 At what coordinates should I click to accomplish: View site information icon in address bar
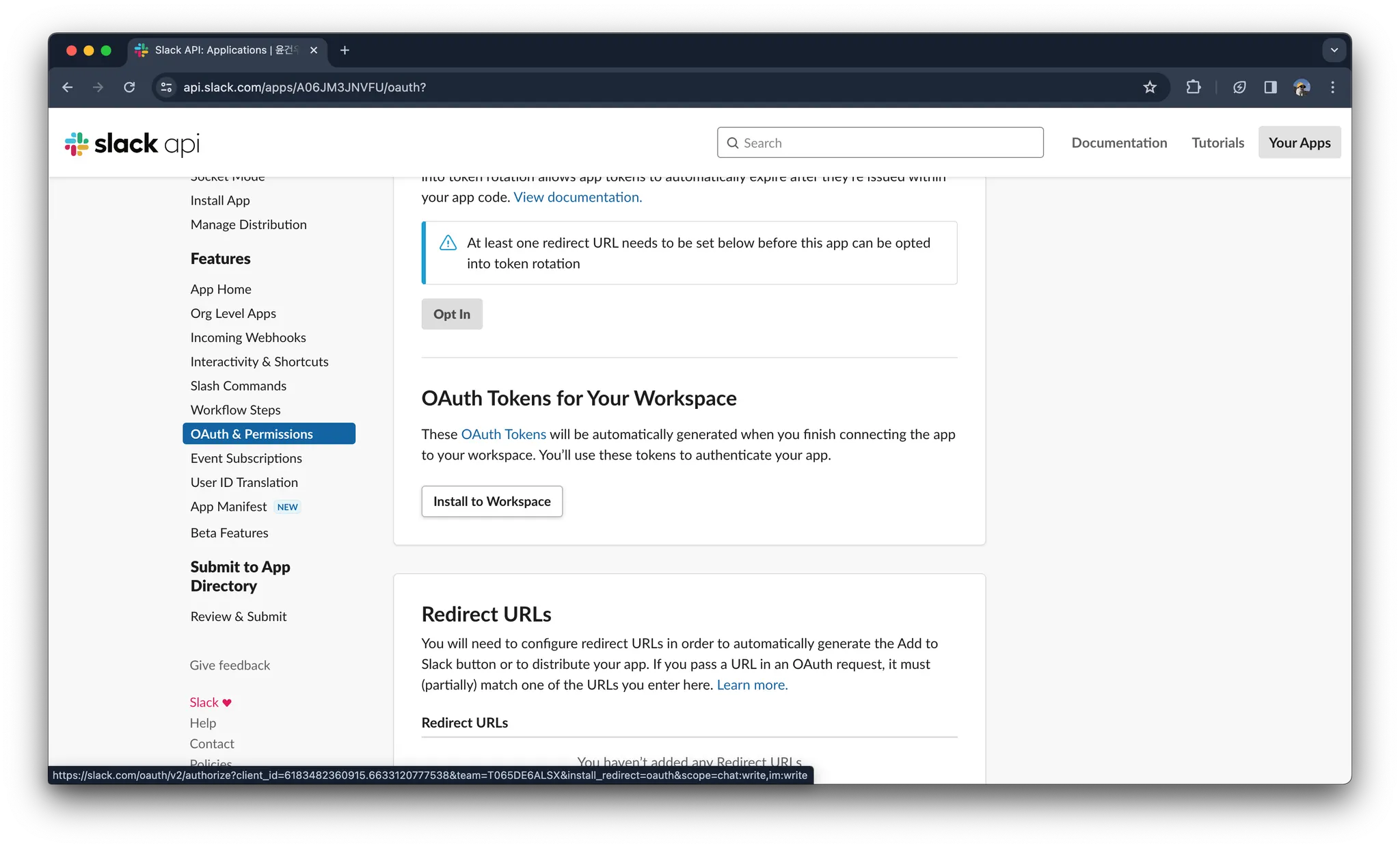pos(166,88)
